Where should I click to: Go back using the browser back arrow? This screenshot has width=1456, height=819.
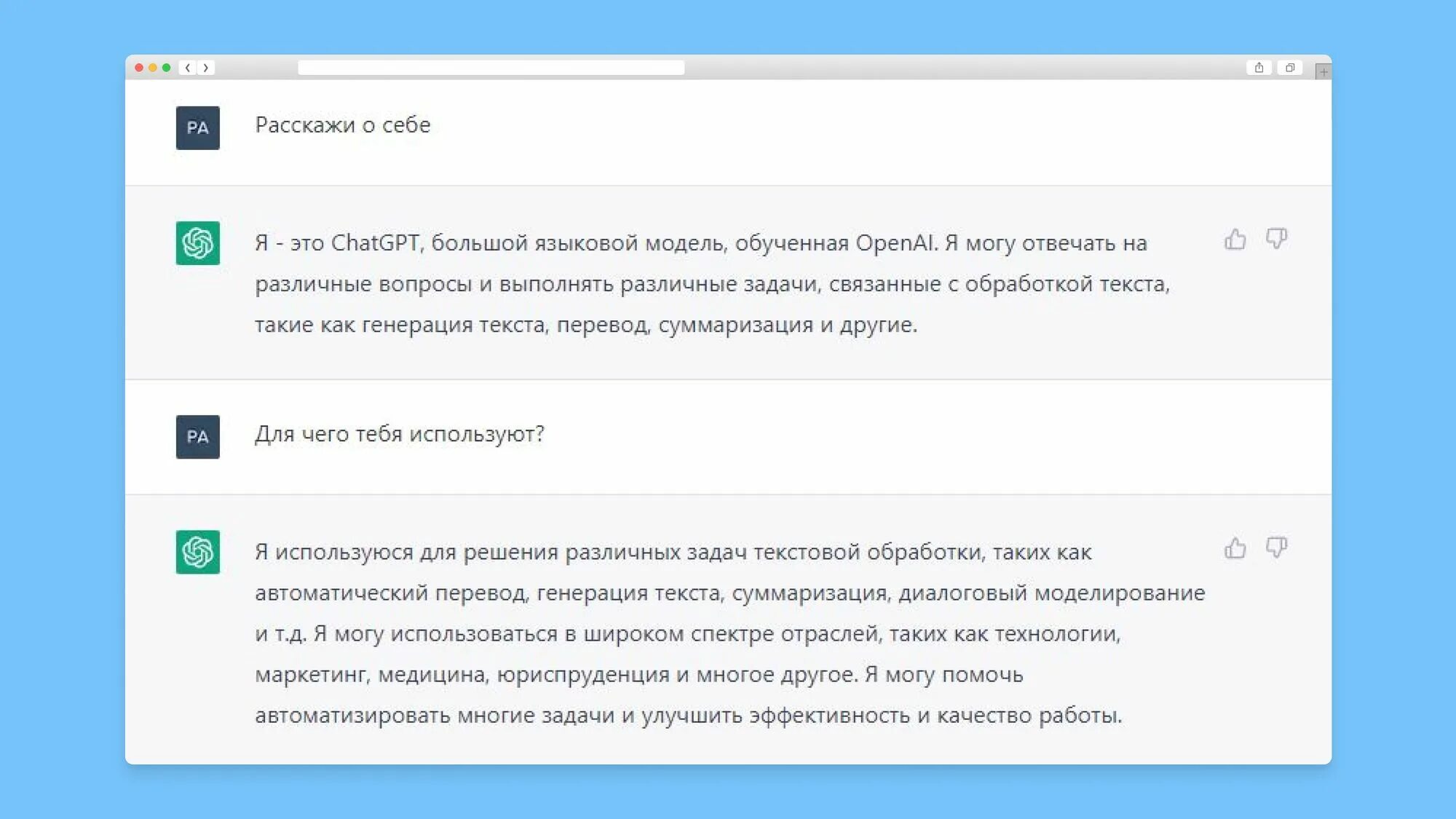click(x=188, y=68)
